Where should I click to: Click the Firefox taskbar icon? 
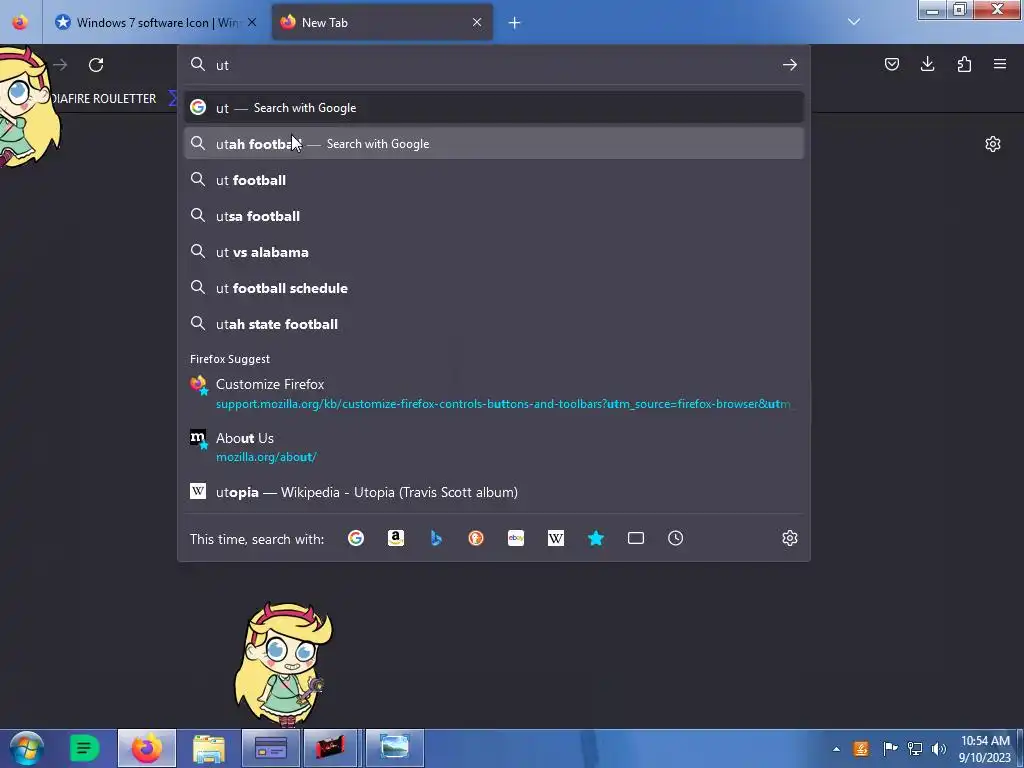[147, 748]
